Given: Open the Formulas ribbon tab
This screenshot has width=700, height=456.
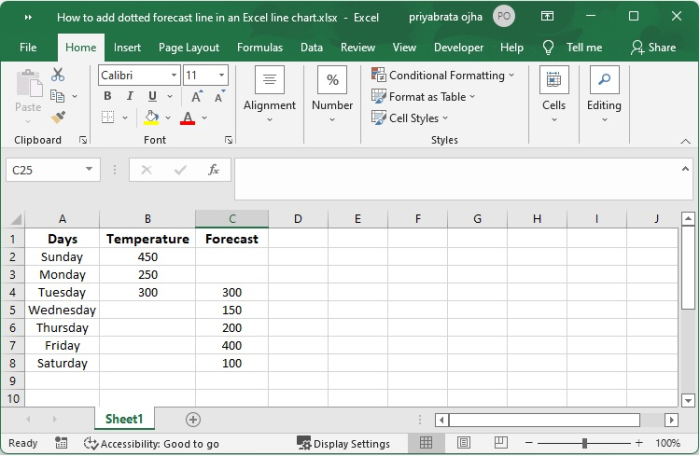Looking at the screenshot, I should tap(260, 47).
